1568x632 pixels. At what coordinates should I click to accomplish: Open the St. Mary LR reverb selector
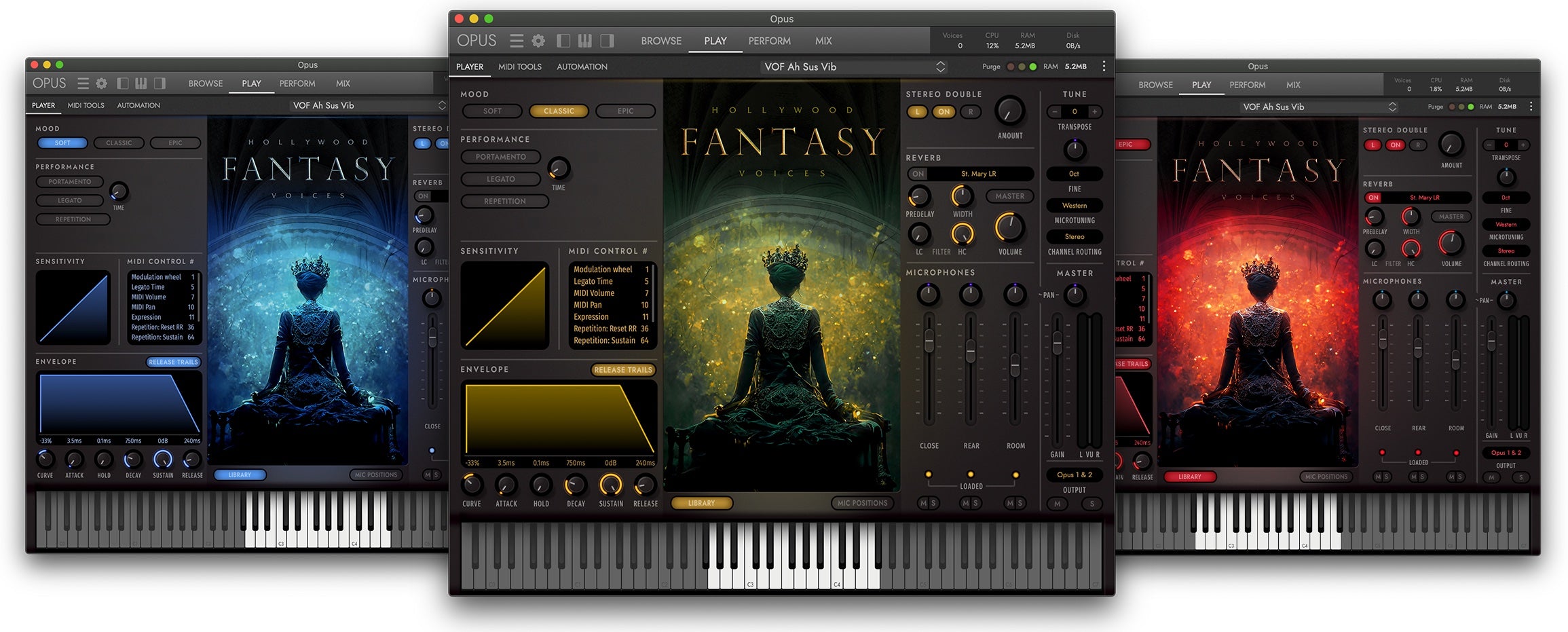tap(977, 174)
